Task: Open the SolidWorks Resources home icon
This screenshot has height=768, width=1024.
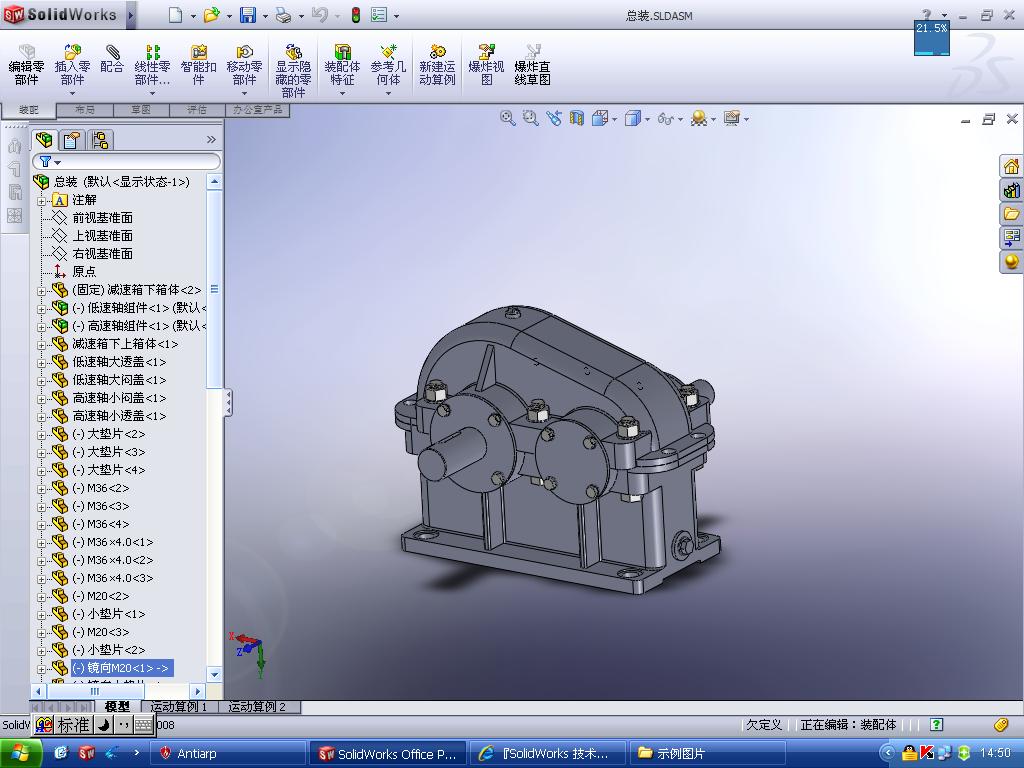Action: (x=1011, y=166)
